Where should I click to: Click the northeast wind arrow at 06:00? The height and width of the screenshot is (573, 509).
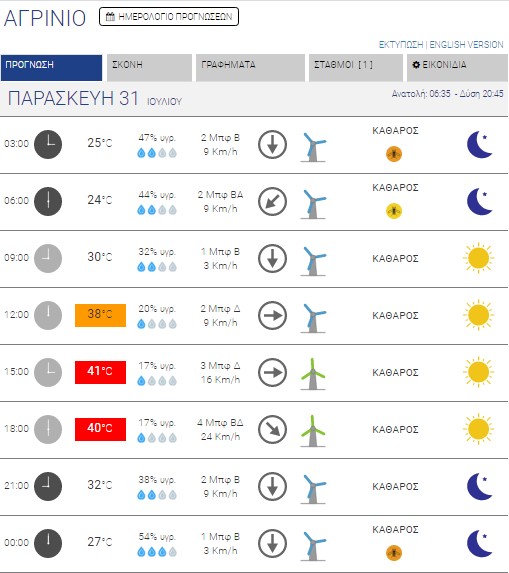pyautogui.click(x=272, y=201)
